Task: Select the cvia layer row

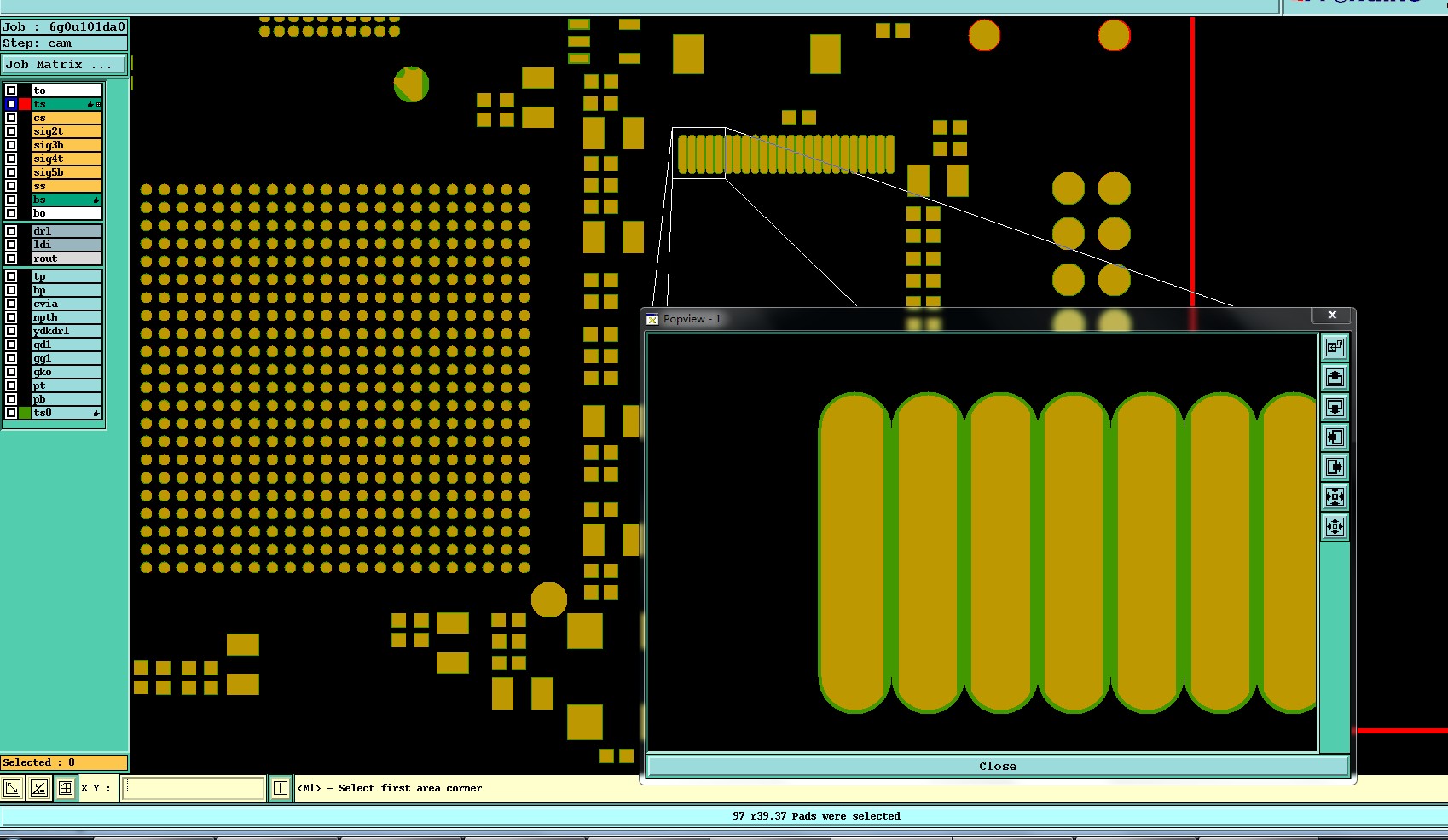Action: point(67,304)
